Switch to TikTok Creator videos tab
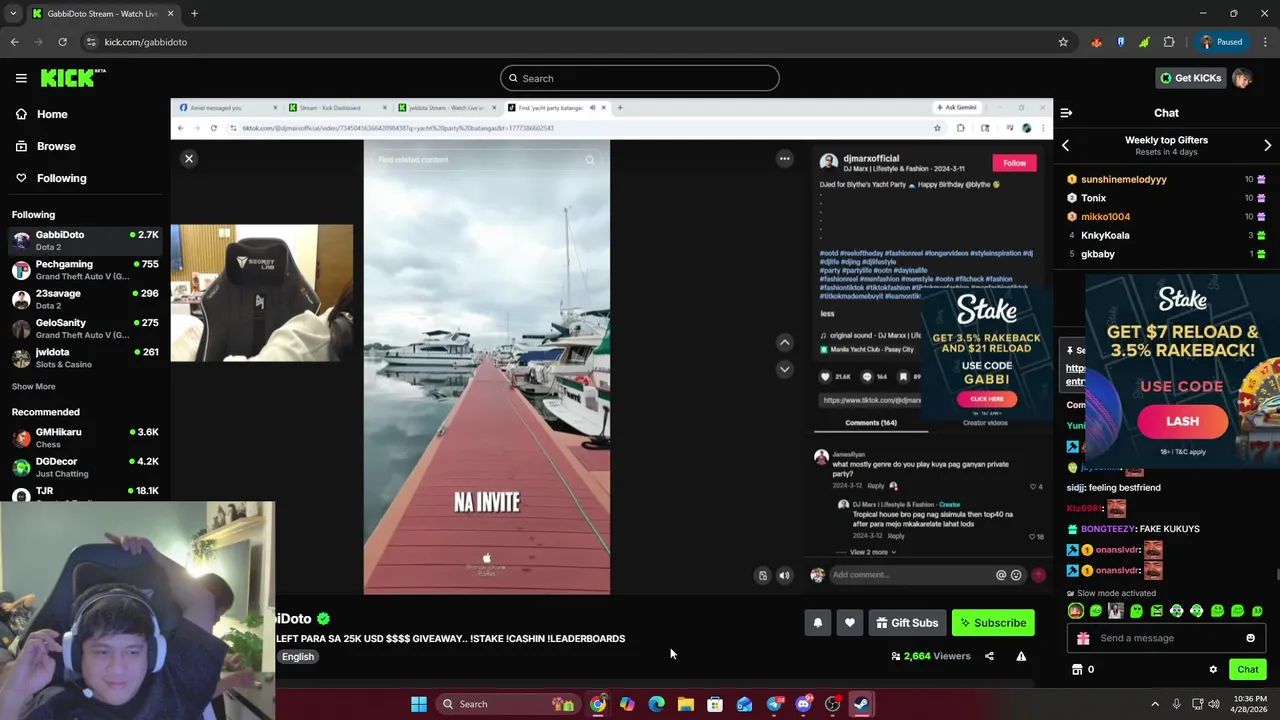The image size is (1280, 720). 984,423
